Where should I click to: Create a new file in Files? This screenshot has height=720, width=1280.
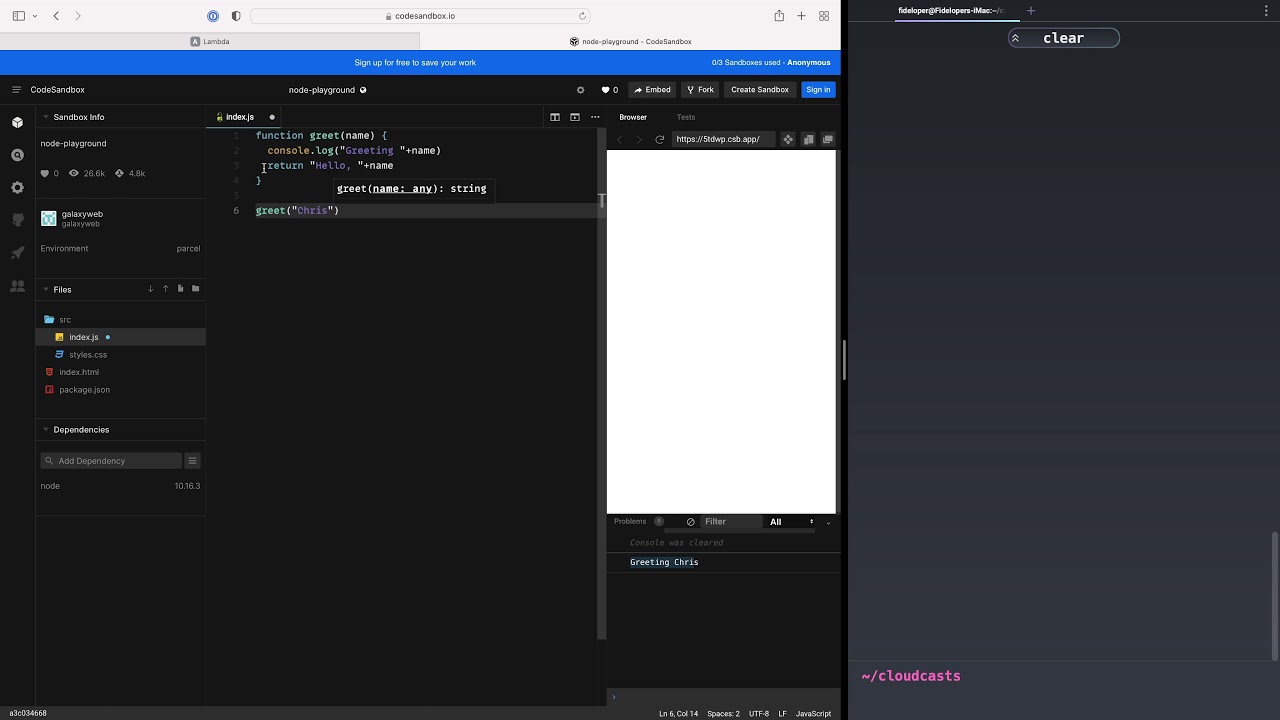tap(180, 289)
